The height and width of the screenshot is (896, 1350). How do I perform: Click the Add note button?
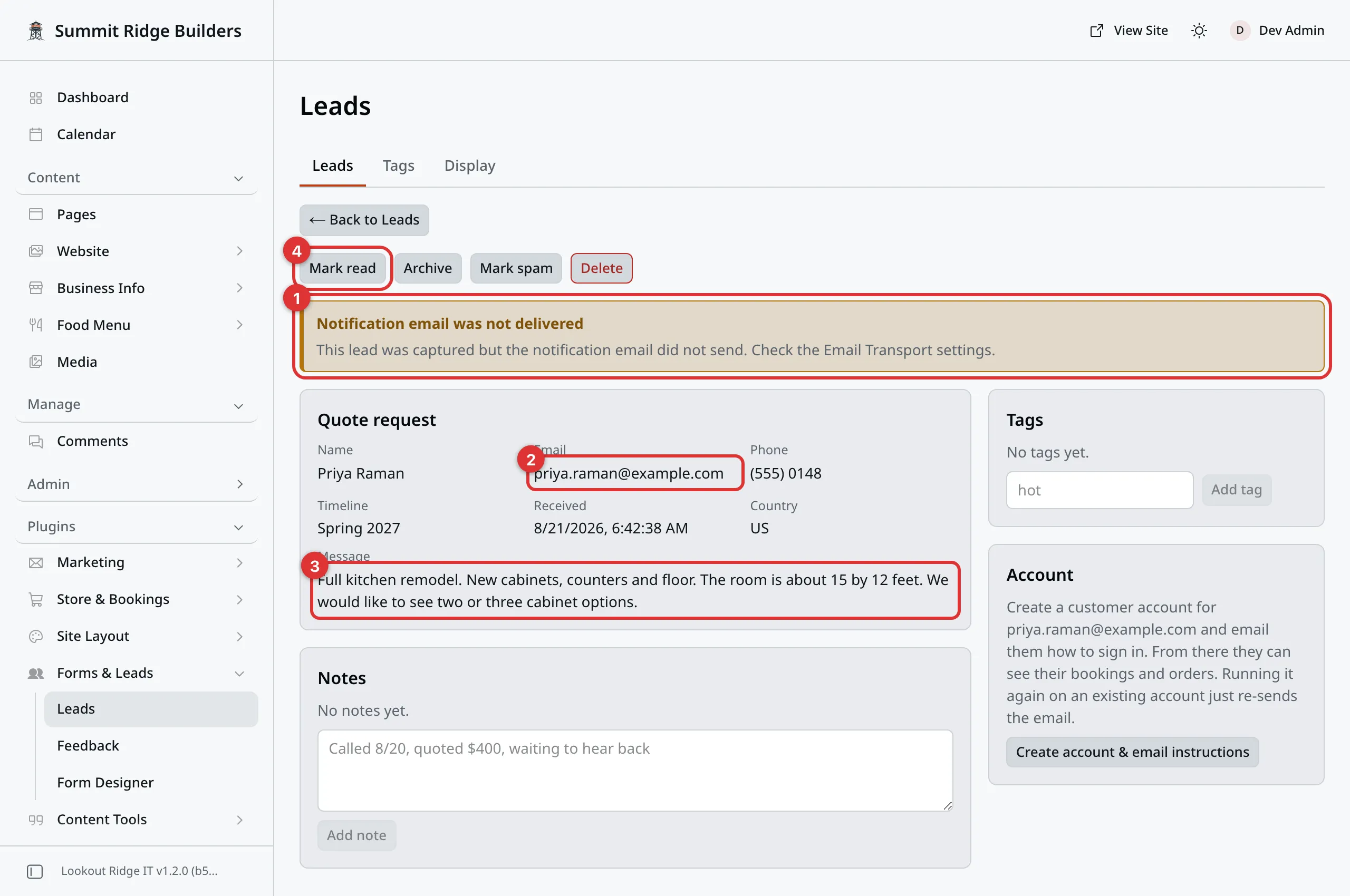click(356, 835)
